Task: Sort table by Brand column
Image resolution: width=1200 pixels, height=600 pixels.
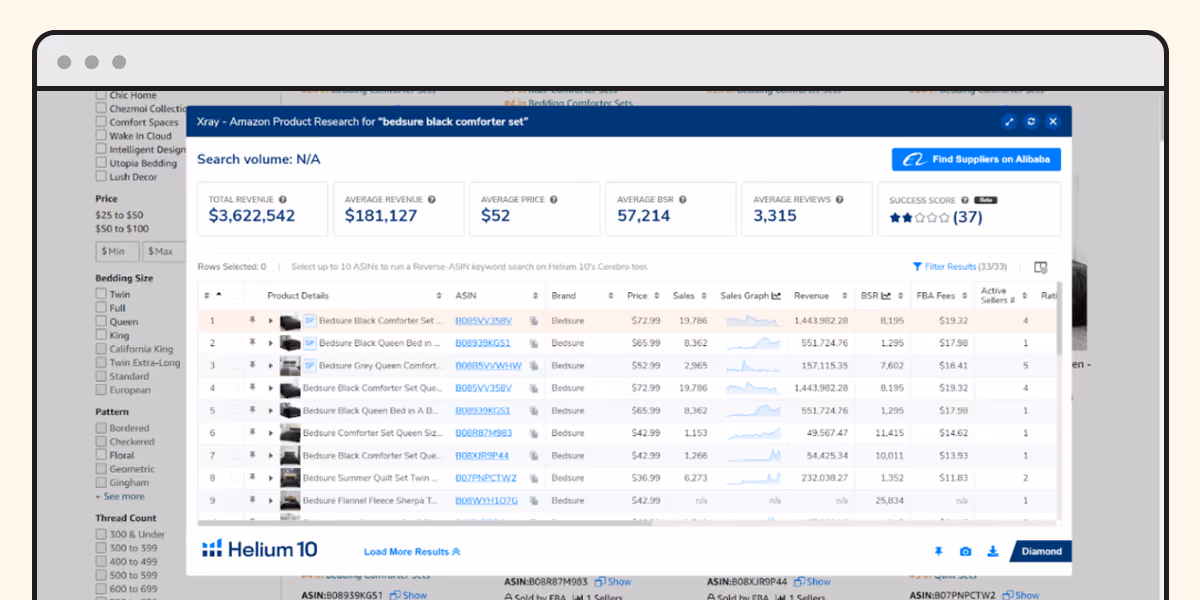Action: pyautogui.click(x=610, y=296)
